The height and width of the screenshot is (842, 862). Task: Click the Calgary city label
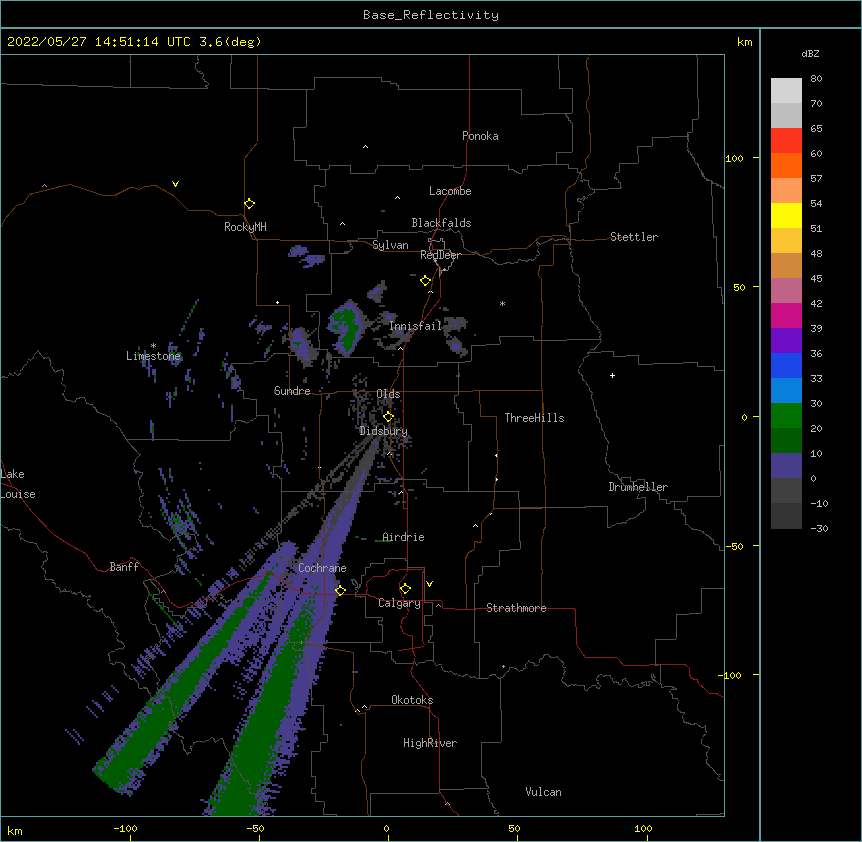click(x=399, y=603)
